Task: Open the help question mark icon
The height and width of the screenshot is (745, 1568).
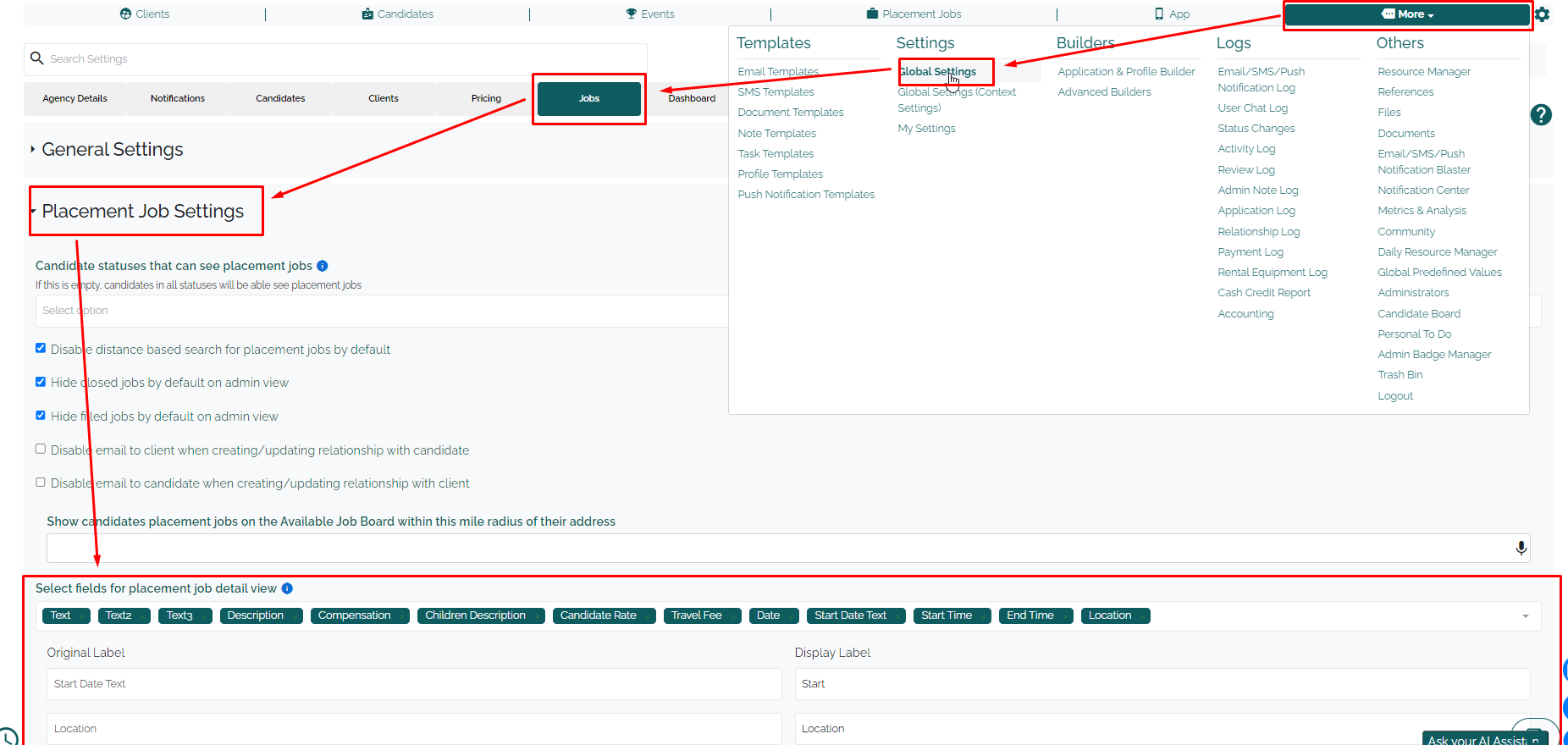Action: 1541,115
